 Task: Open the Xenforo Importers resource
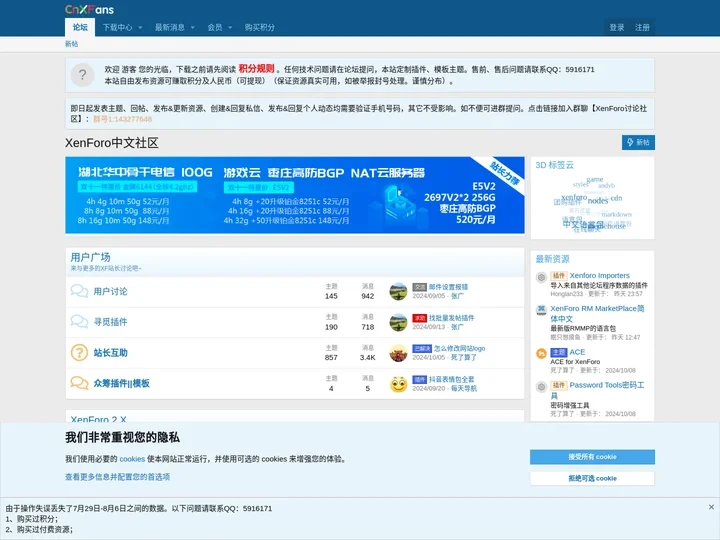coord(600,276)
